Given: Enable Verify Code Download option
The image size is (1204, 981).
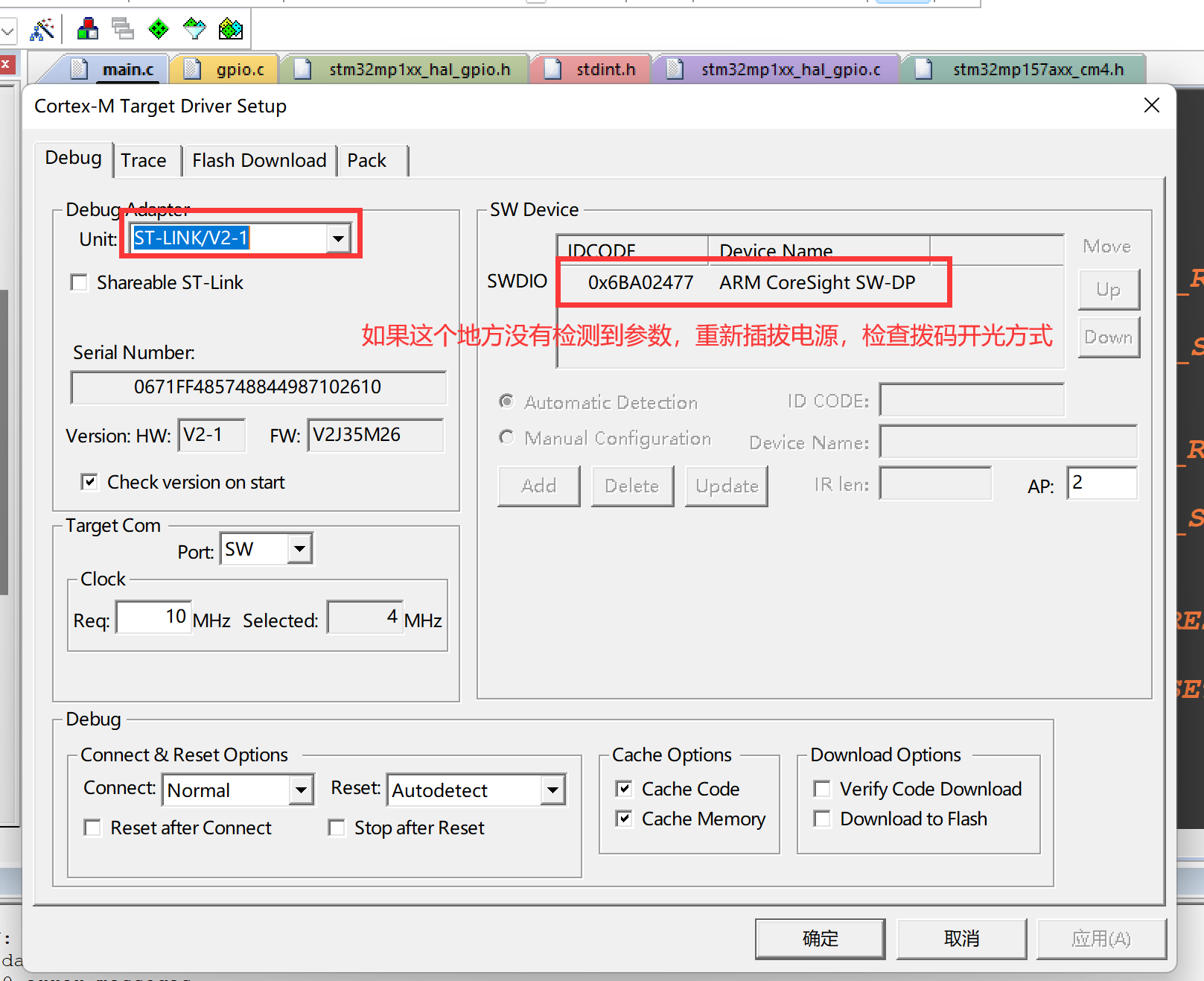Looking at the screenshot, I should point(822,789).
